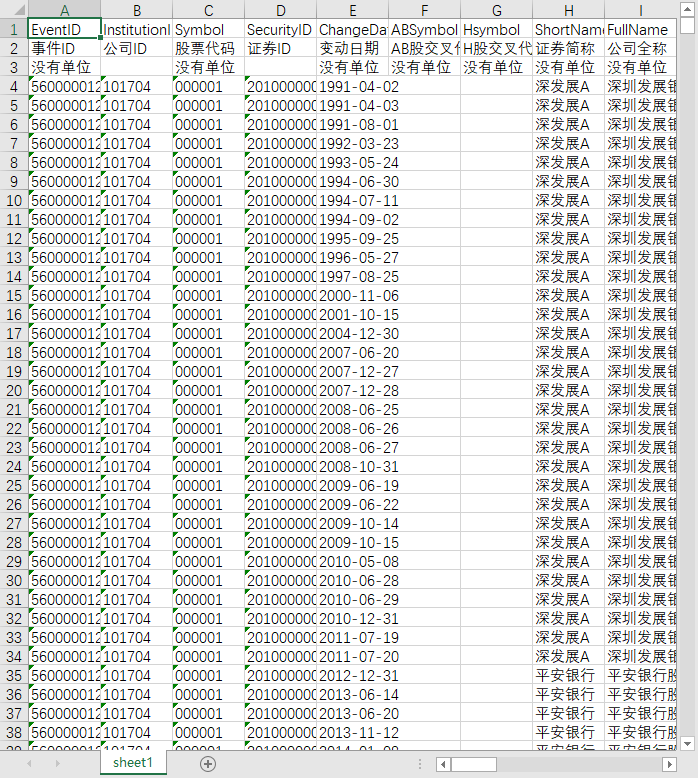Select row 2 header
This screenshot has width=698, height=778.
[14, 48]
